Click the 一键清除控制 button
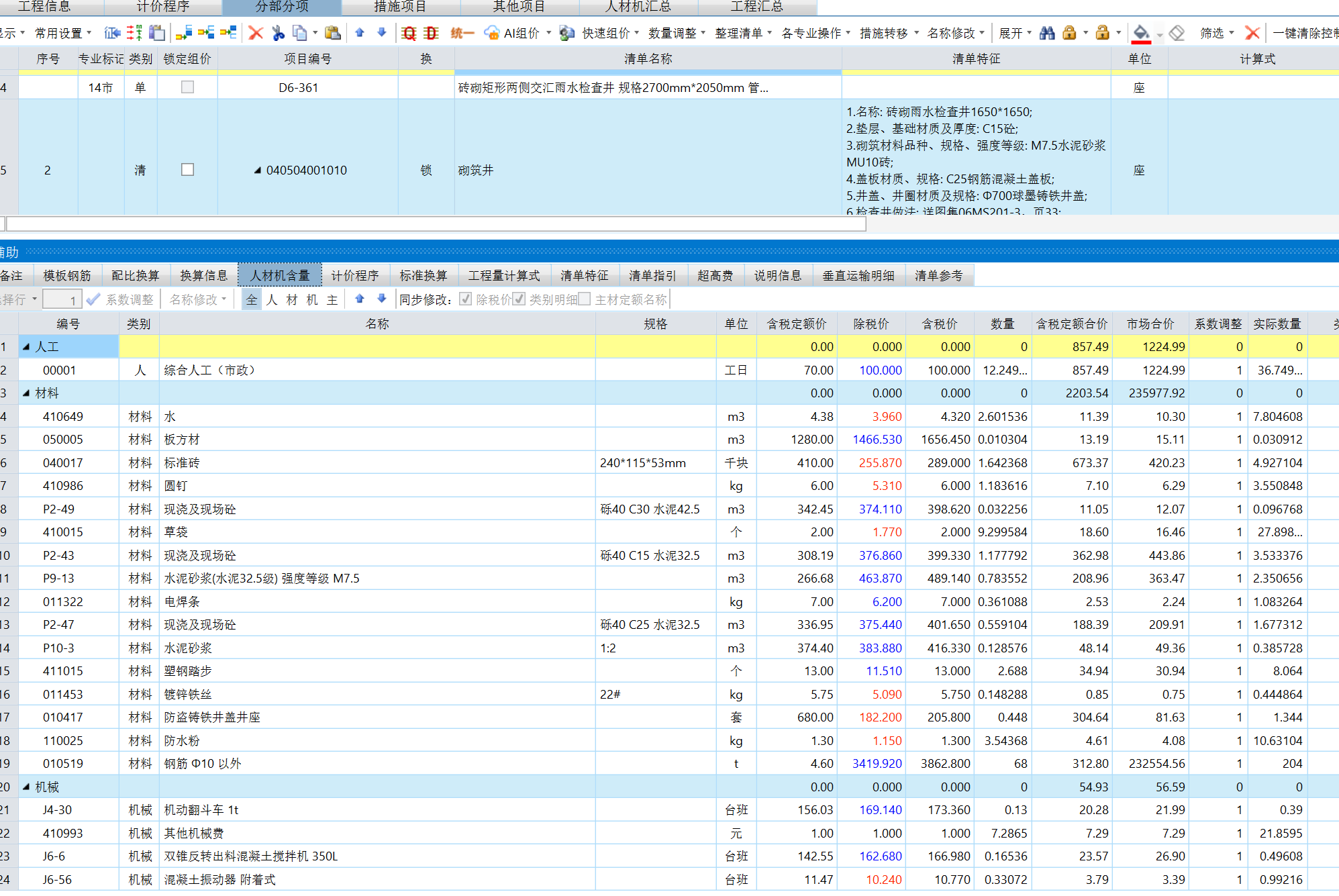The width and height of the screenshot is (1339, 896). (x=1304, y=33)
